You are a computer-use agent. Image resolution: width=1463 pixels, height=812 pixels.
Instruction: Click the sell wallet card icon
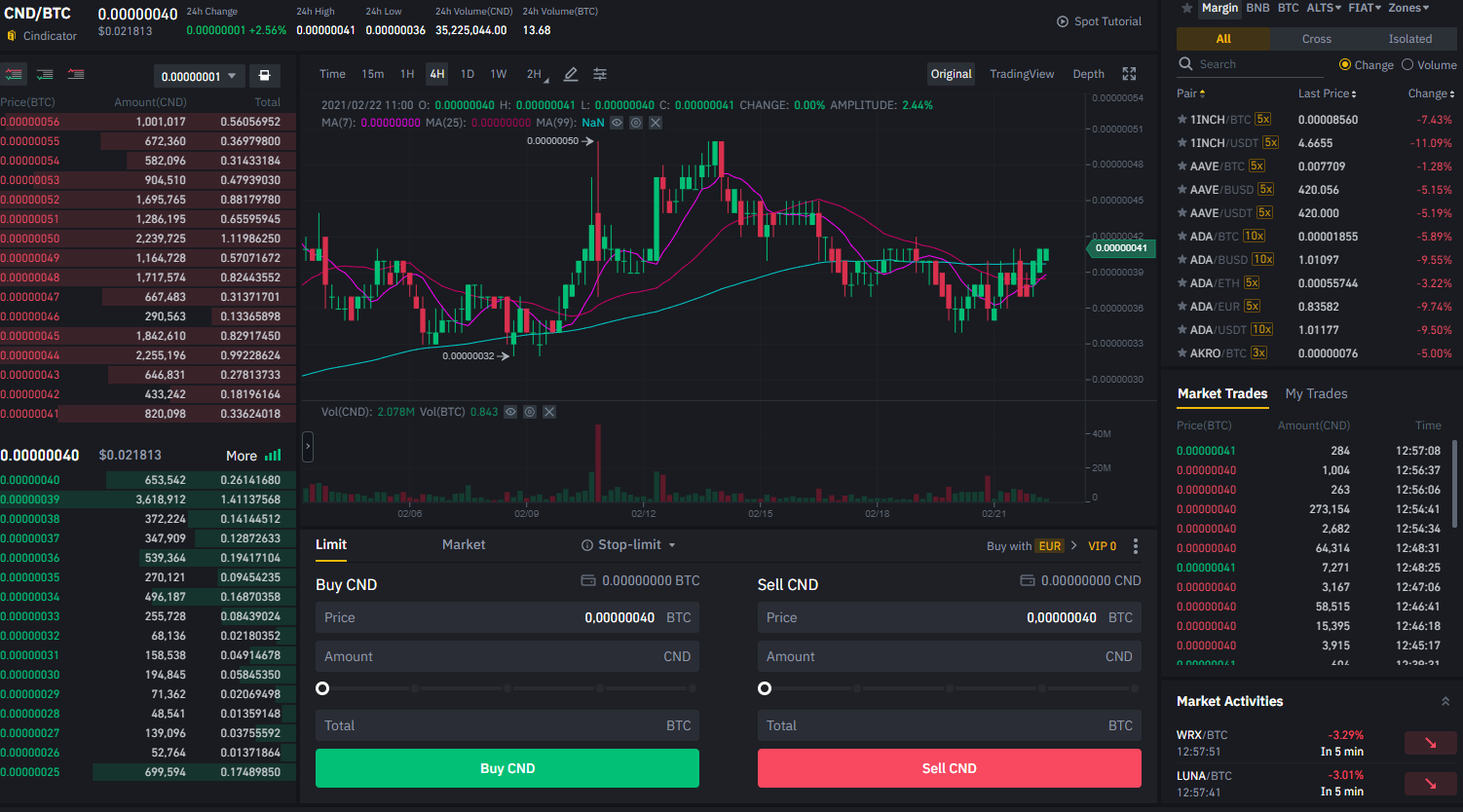[x=1028, y=580]
